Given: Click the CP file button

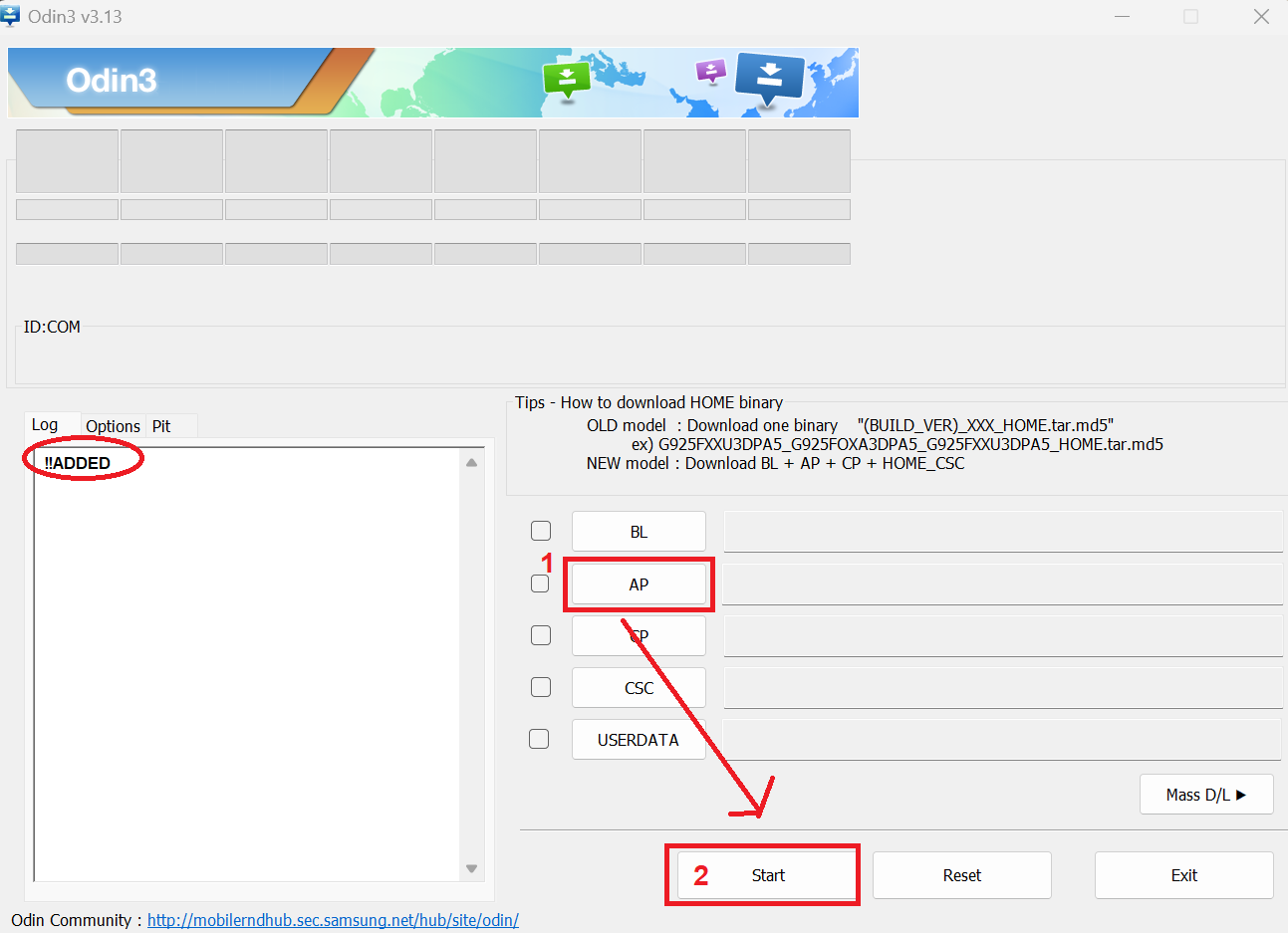Looking at the screenshot, I should tap(639, 635).
